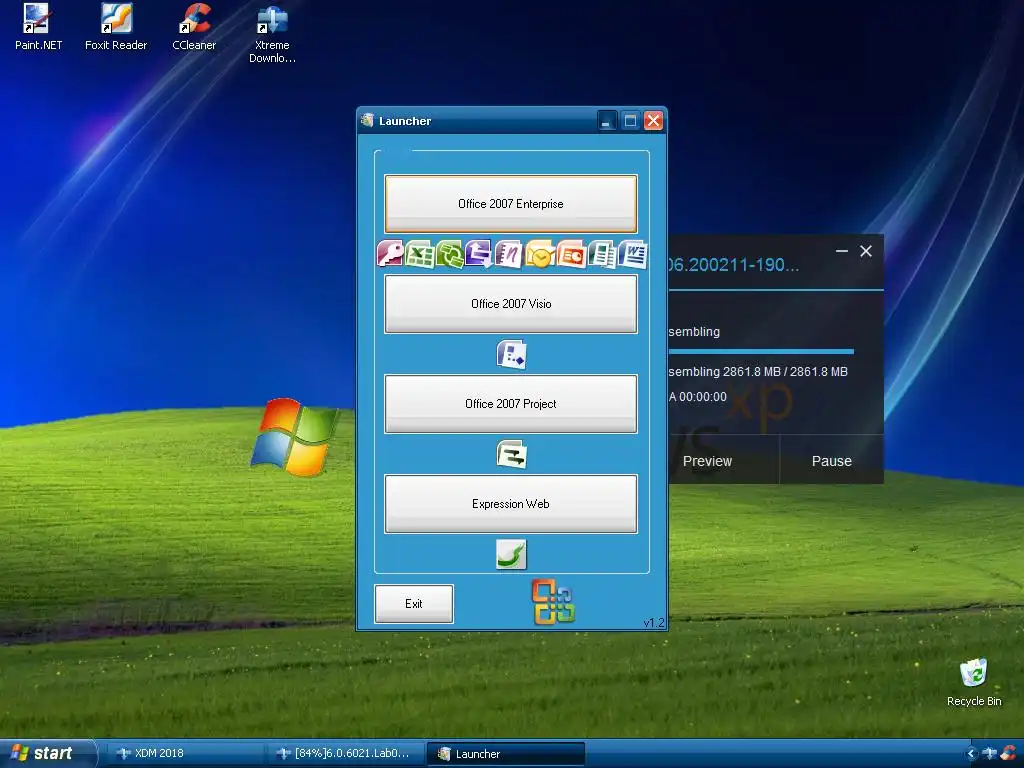Pause the download in XDM window
The width and height of the screenshot is (1024, 768).
click(x=831, y=461)
